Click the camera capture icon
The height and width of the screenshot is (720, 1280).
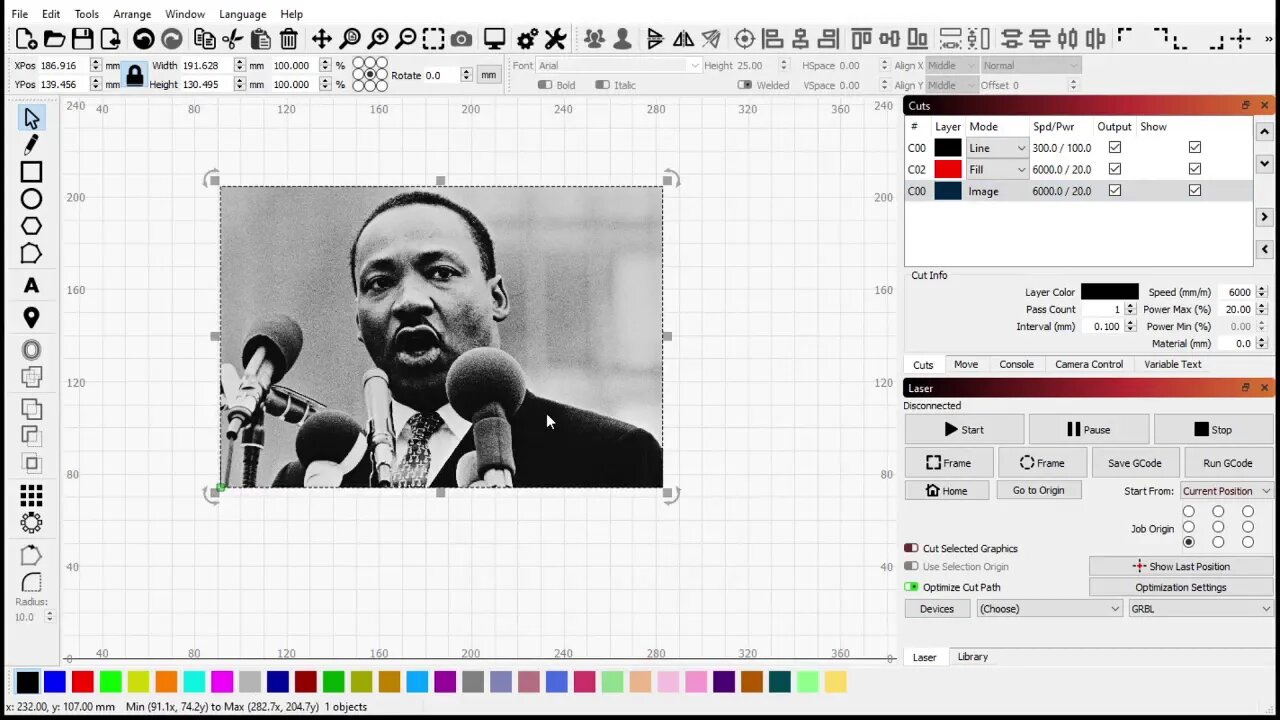461,39
